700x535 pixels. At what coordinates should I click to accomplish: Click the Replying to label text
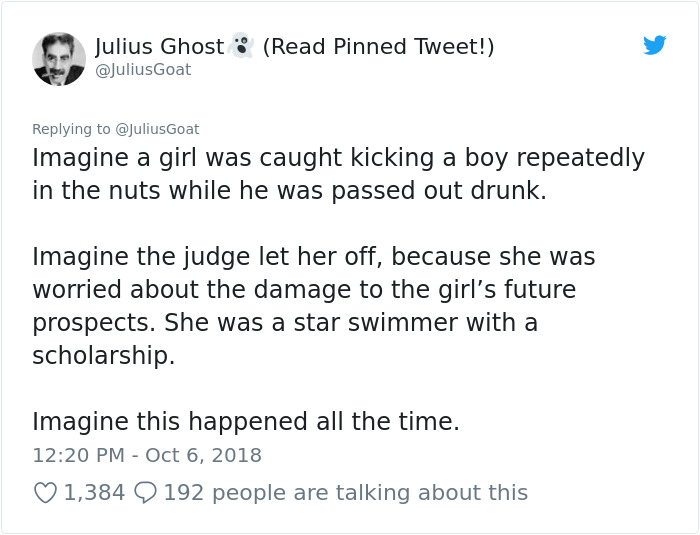click(72, 129)
